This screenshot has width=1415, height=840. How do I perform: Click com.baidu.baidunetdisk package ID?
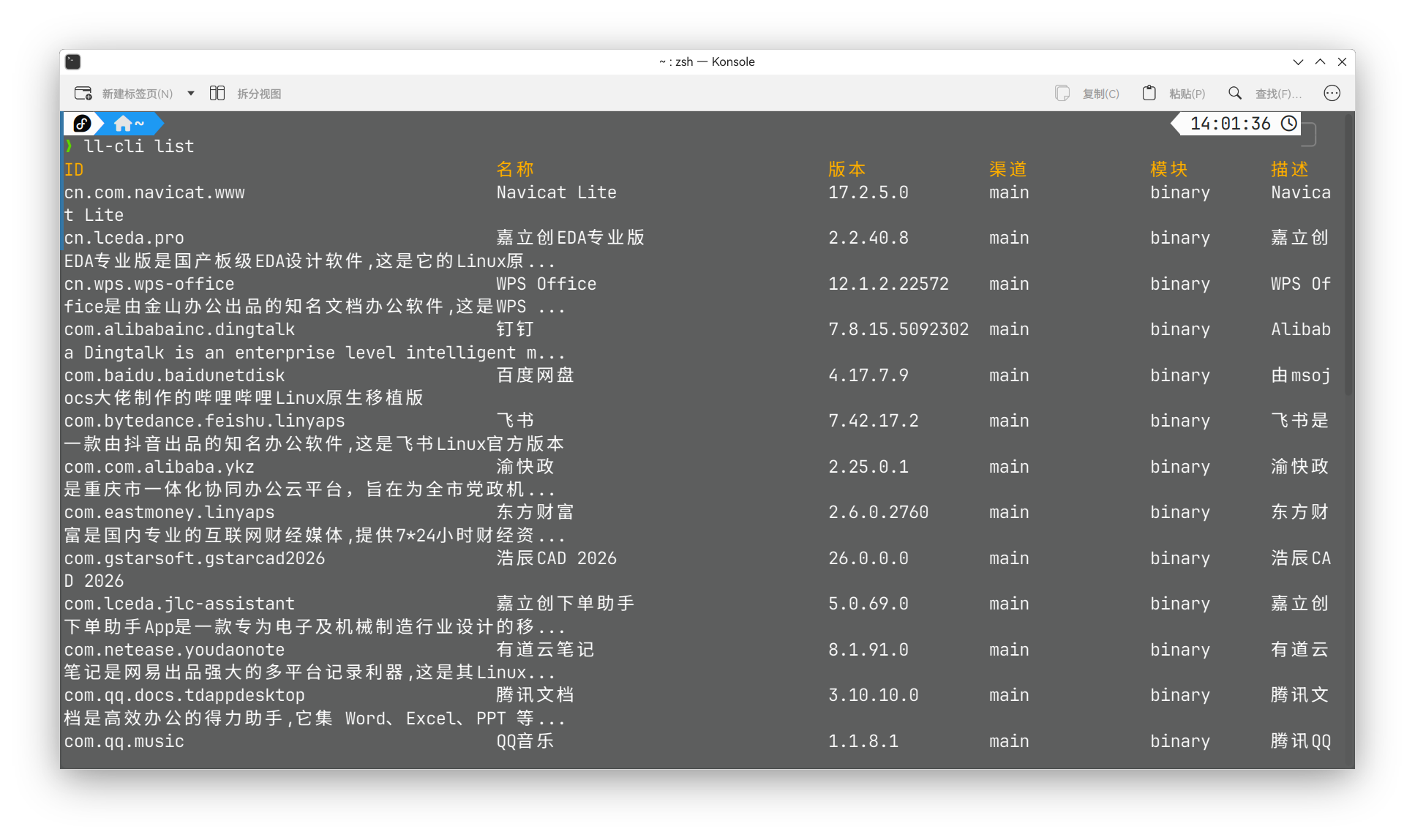[x=174, y=375]
